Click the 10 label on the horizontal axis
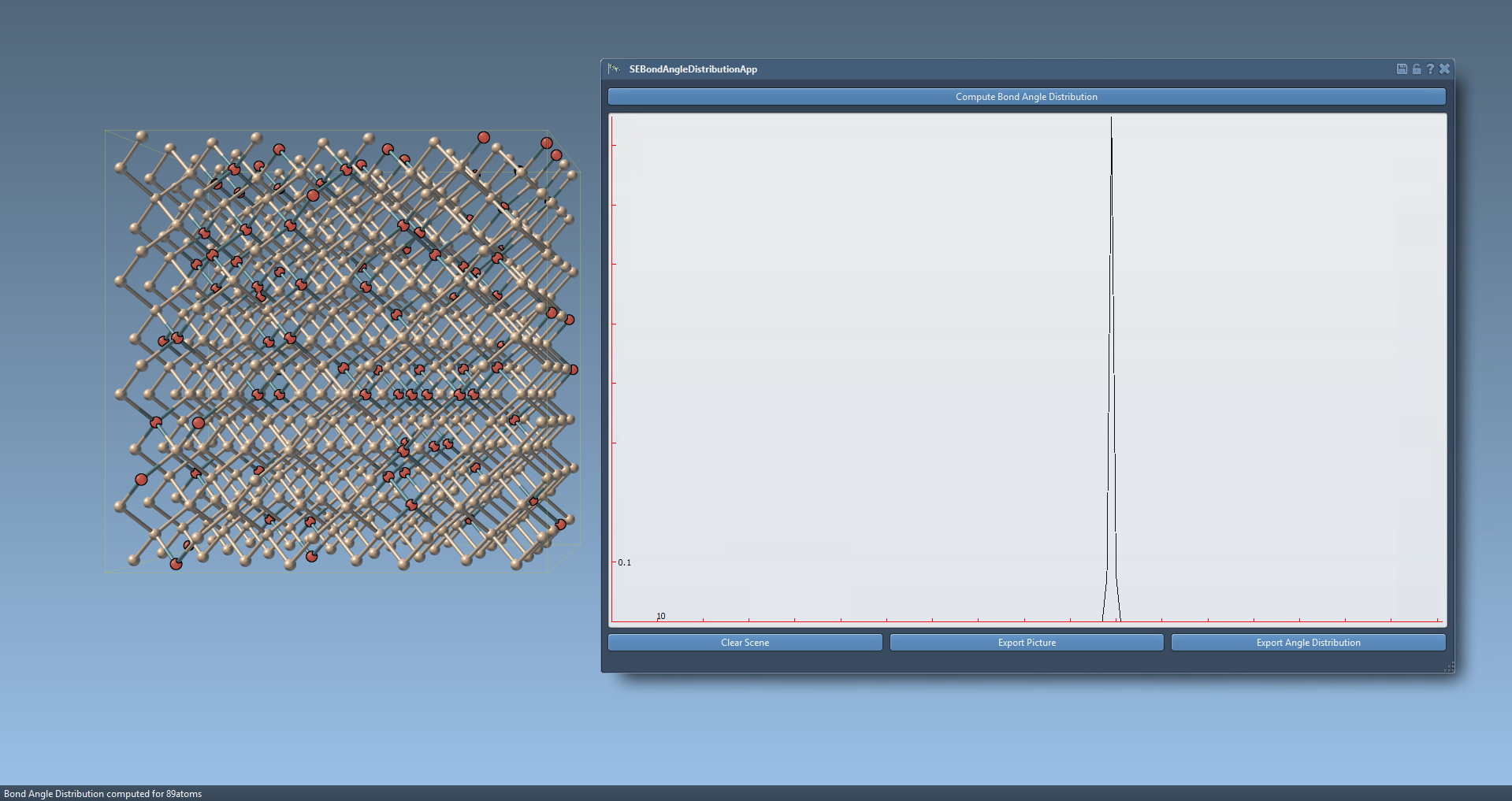This screenshot has width=1512, height=801. tap(661, 616)
